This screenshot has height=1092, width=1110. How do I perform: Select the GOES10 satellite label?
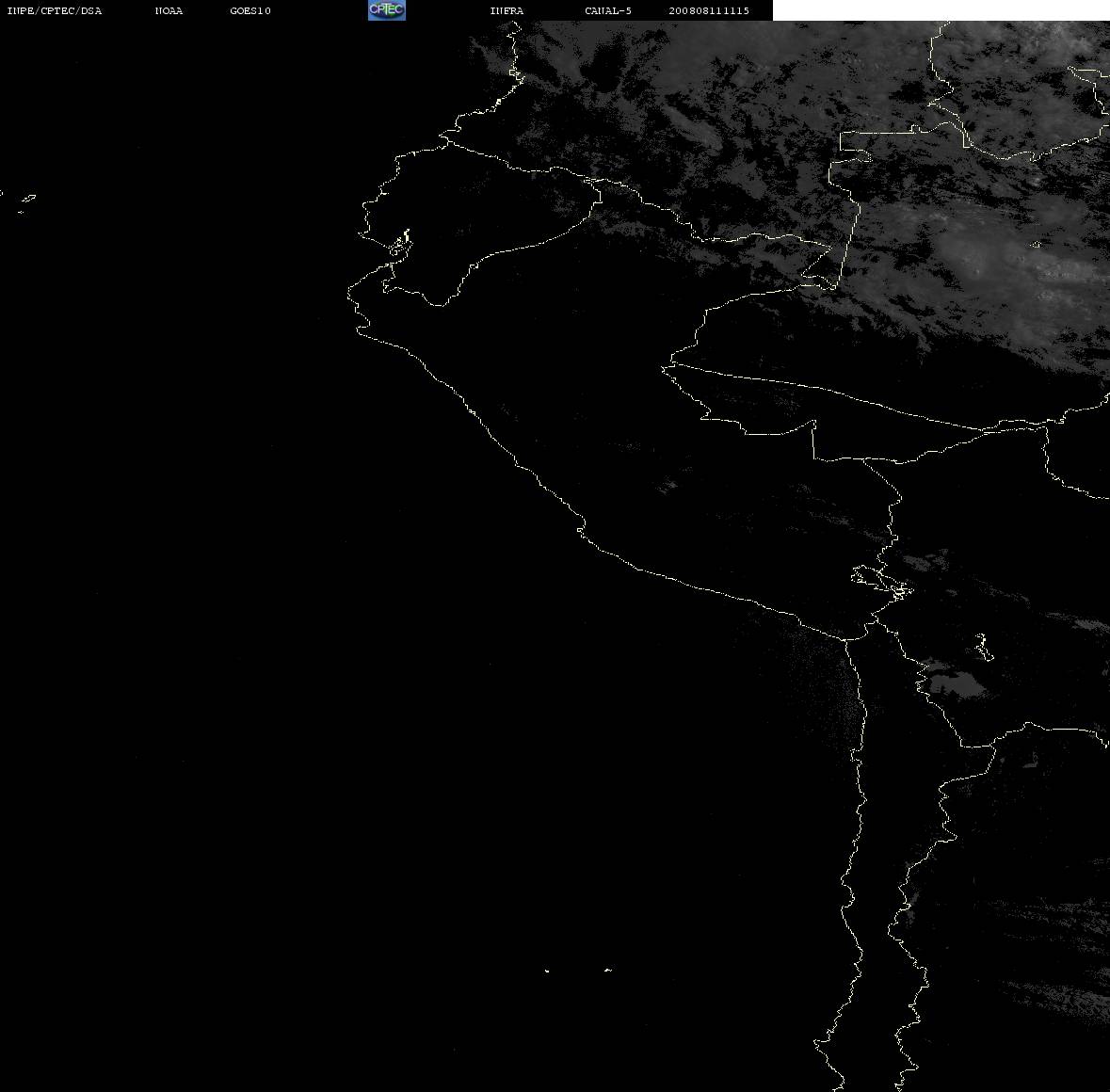coord(250,10)
